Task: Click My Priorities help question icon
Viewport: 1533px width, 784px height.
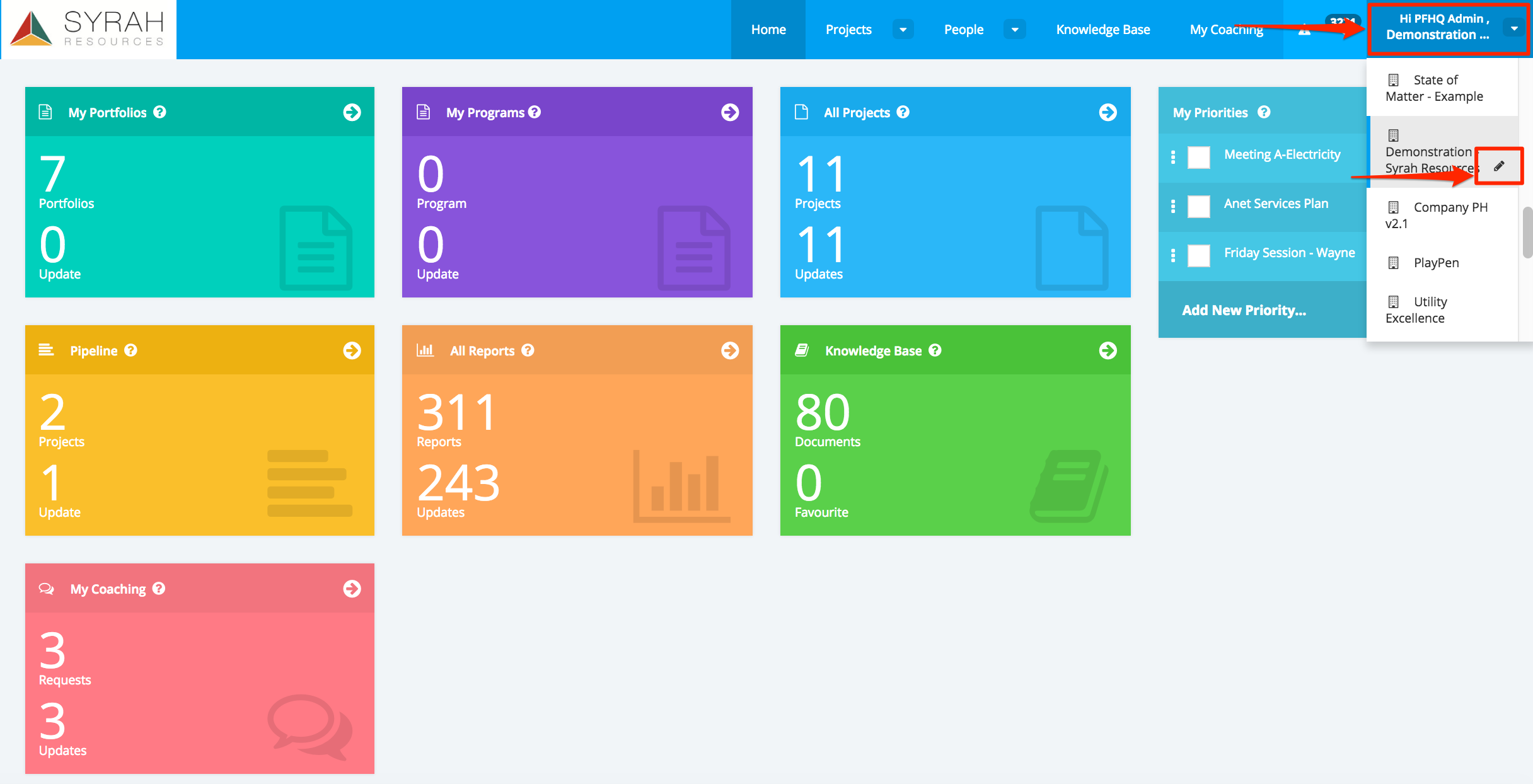Action: [x=1264, y=112]
